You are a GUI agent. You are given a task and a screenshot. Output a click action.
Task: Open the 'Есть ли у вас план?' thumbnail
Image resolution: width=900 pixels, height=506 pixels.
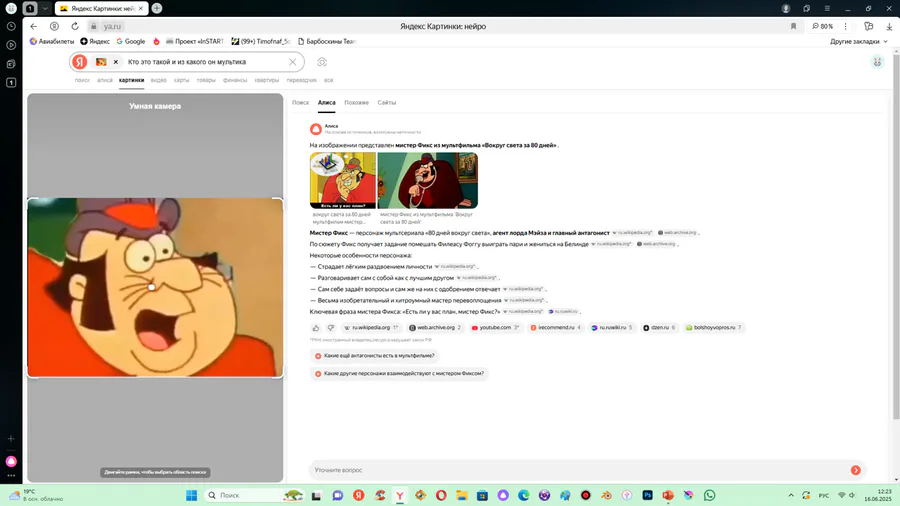coord(343,181)
